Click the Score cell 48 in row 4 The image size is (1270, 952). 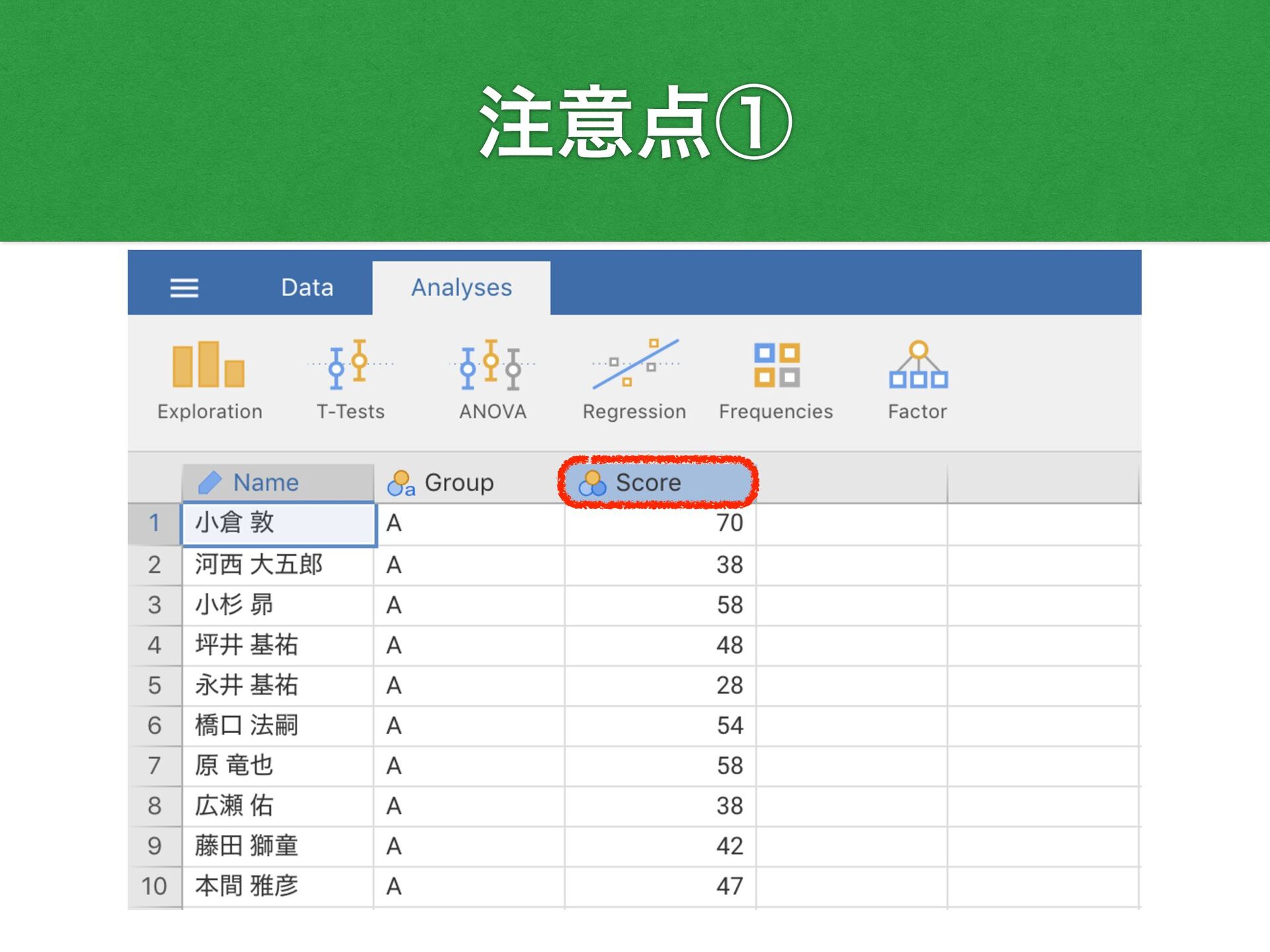tap(660, 645)
